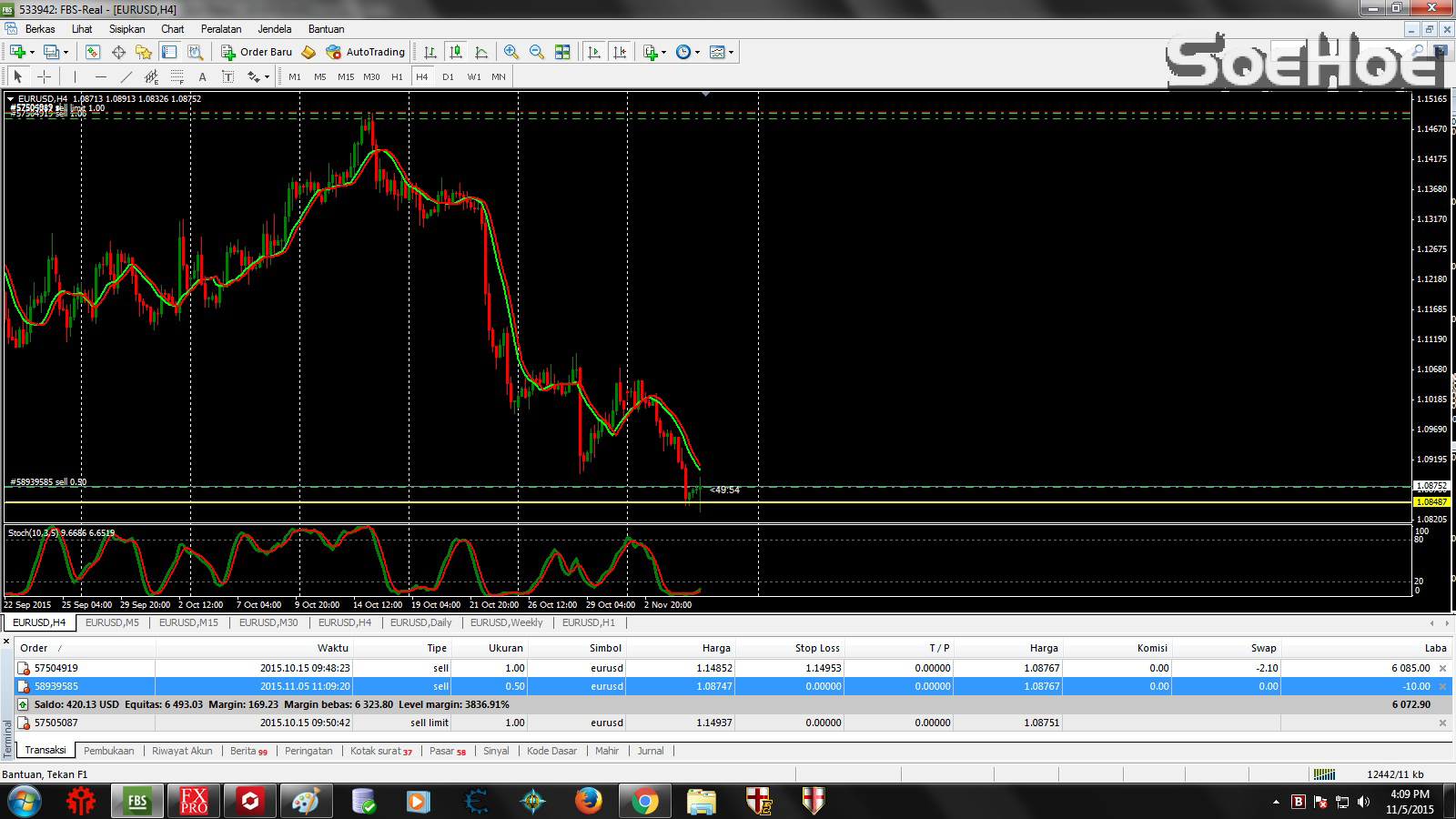Zoom out on the chart
The height and width of the screenshot is (819, 1456).
pos(536,52)
